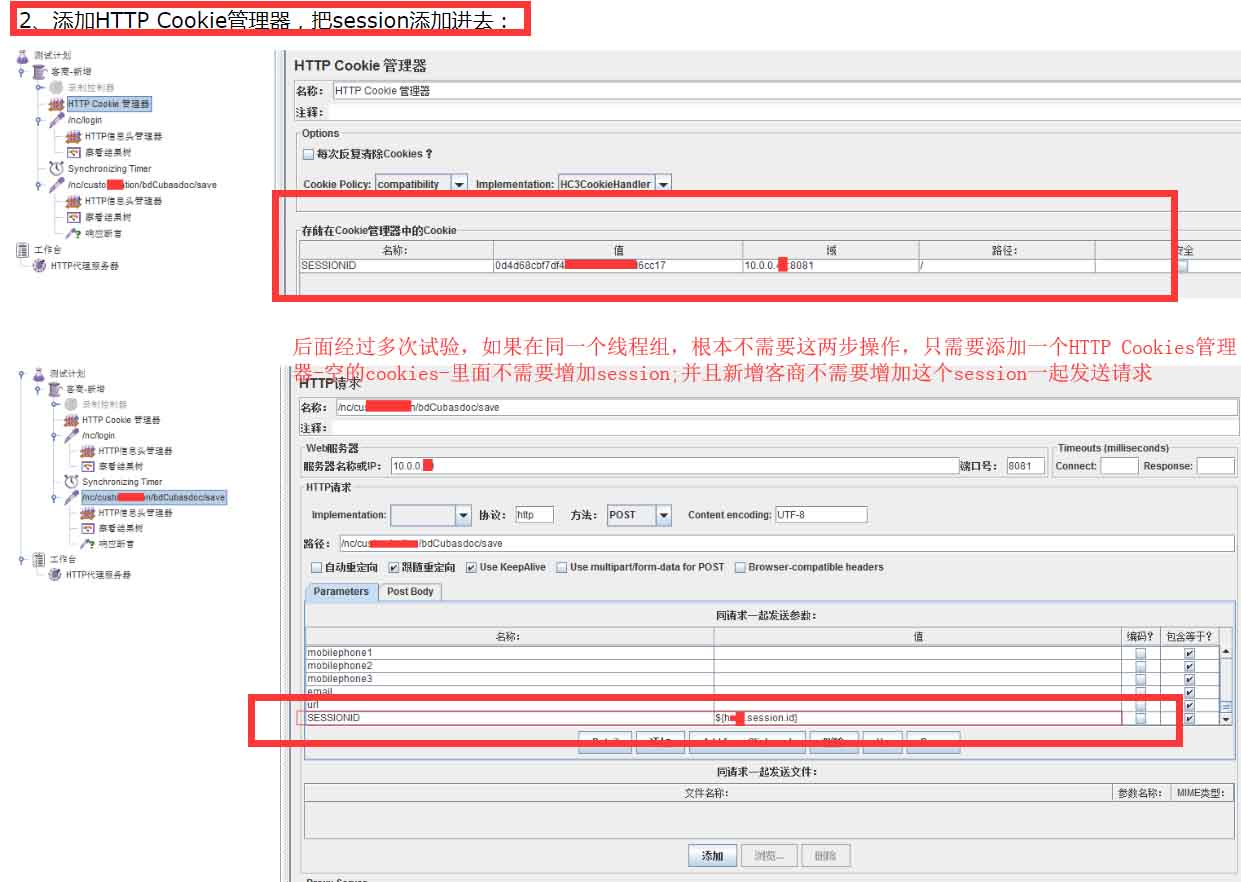Select the Parameters tab
The image size is (1241, 882).
coord(340,592)
